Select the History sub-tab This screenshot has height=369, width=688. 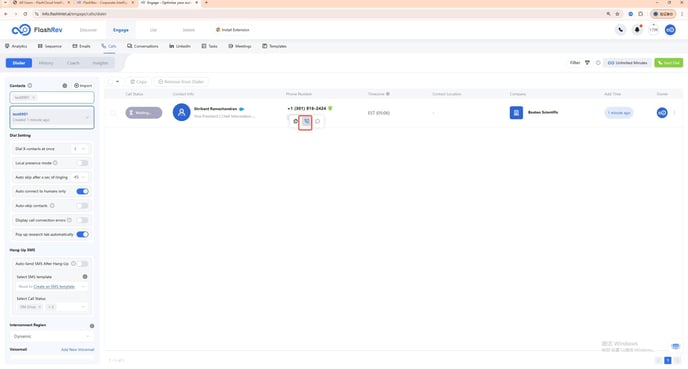coord(46,63)
